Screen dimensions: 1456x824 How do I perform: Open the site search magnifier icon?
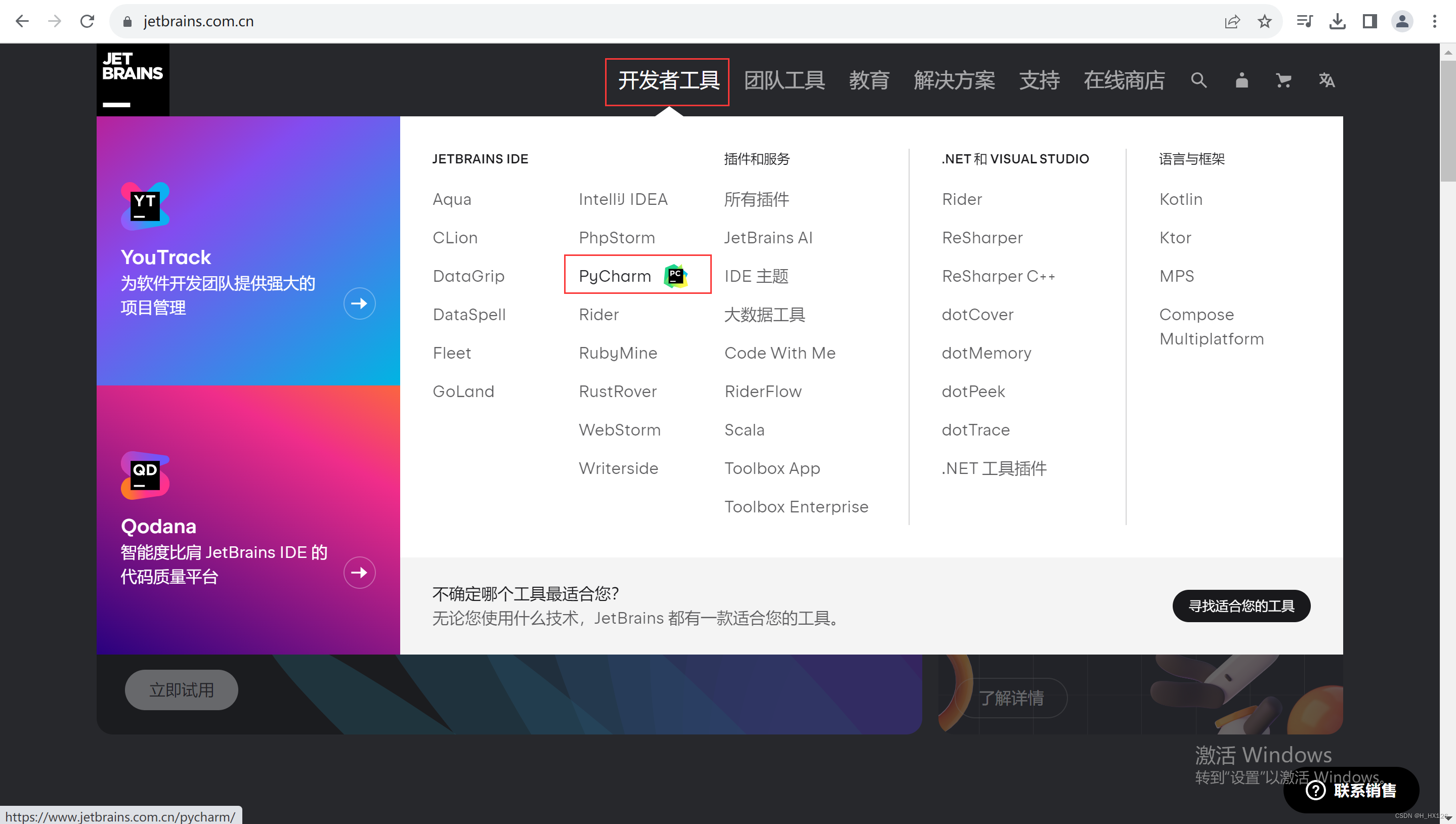pos(1198,80)
